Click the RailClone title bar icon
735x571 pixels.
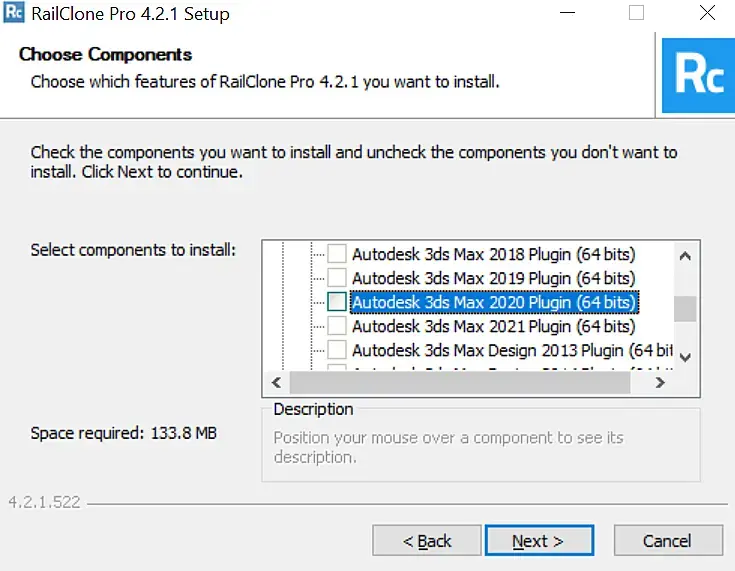point(14,14)
